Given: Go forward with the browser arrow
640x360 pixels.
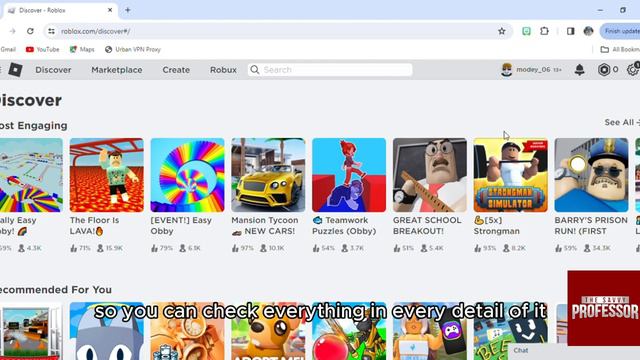Looking at the screenshot, I should [12, 31].
